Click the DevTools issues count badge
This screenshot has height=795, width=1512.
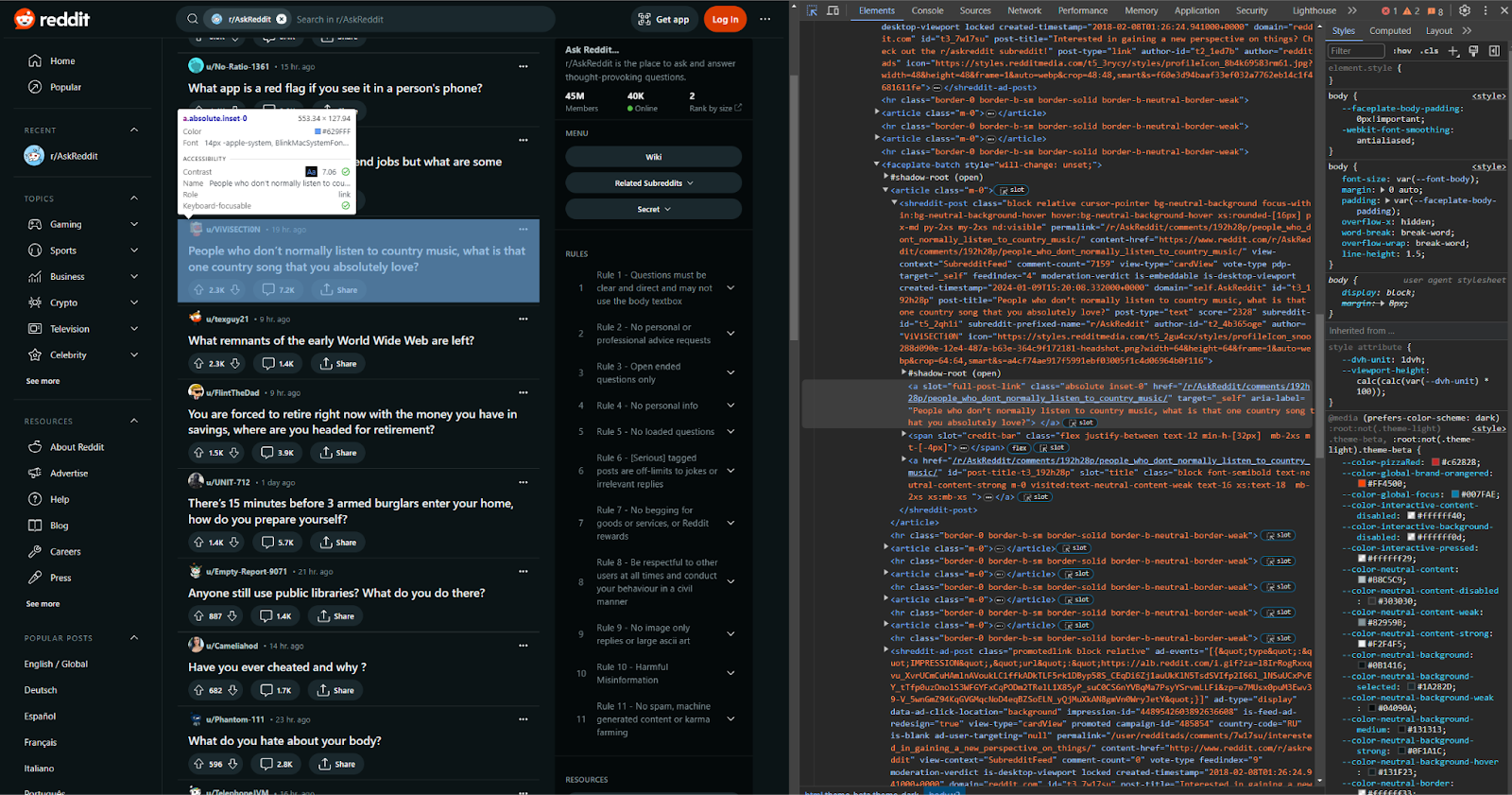click(1435, 10)
